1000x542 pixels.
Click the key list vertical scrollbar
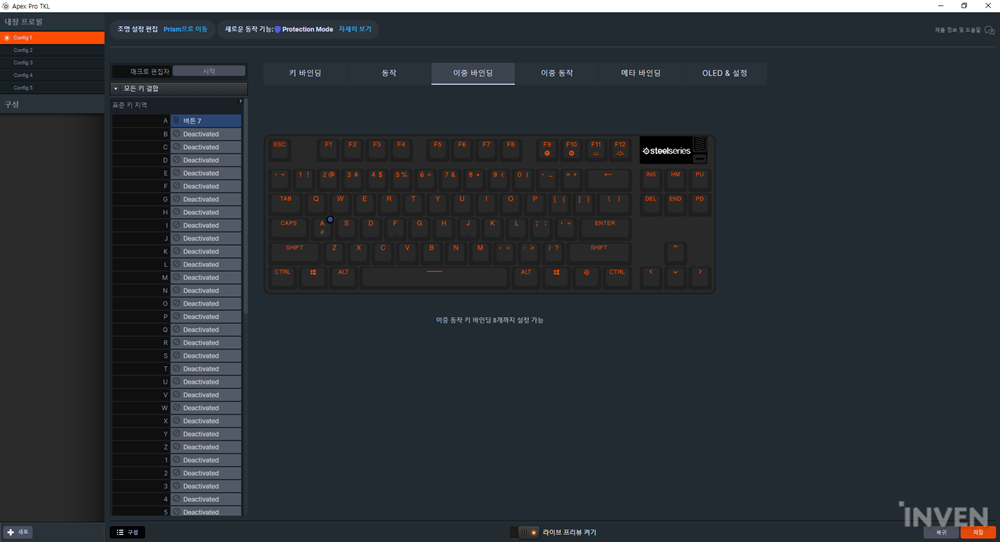click(x=246, y=204)
